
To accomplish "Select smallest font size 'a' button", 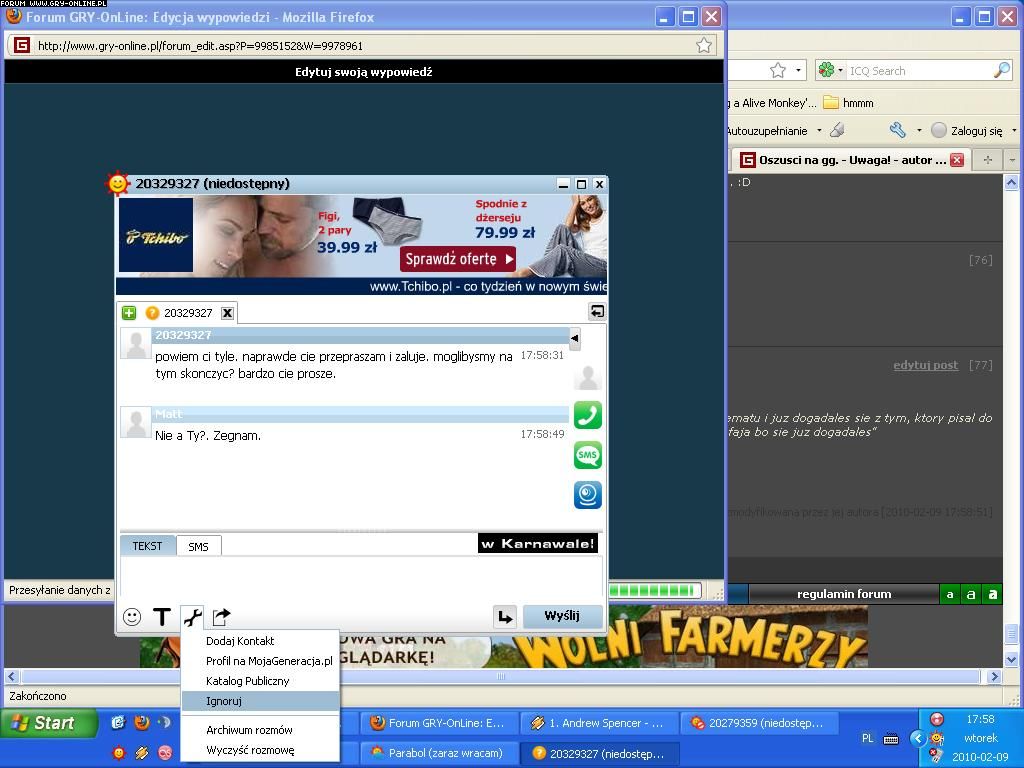I will 950,594.
